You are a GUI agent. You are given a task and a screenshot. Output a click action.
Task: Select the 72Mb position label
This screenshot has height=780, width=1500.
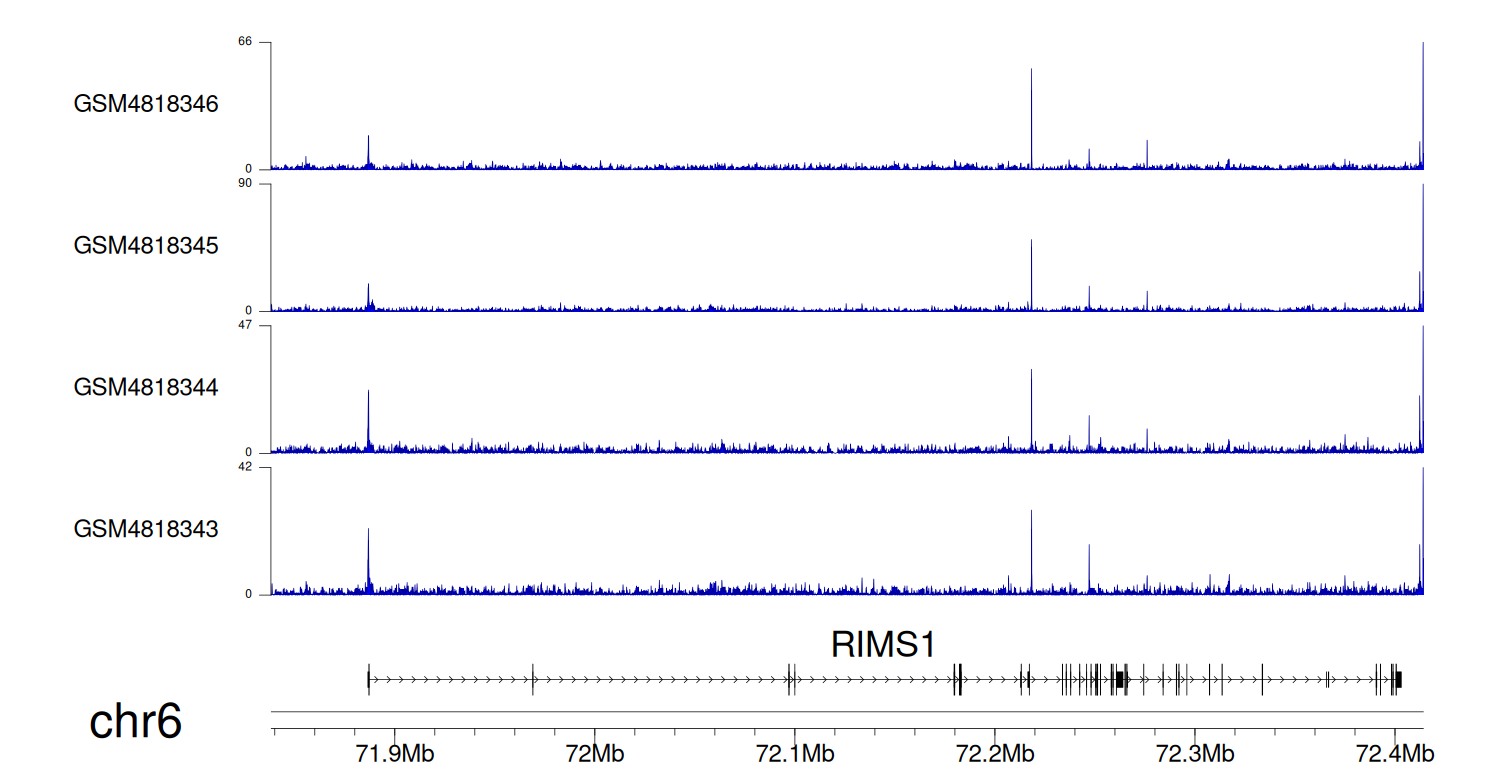pos(594,752)
